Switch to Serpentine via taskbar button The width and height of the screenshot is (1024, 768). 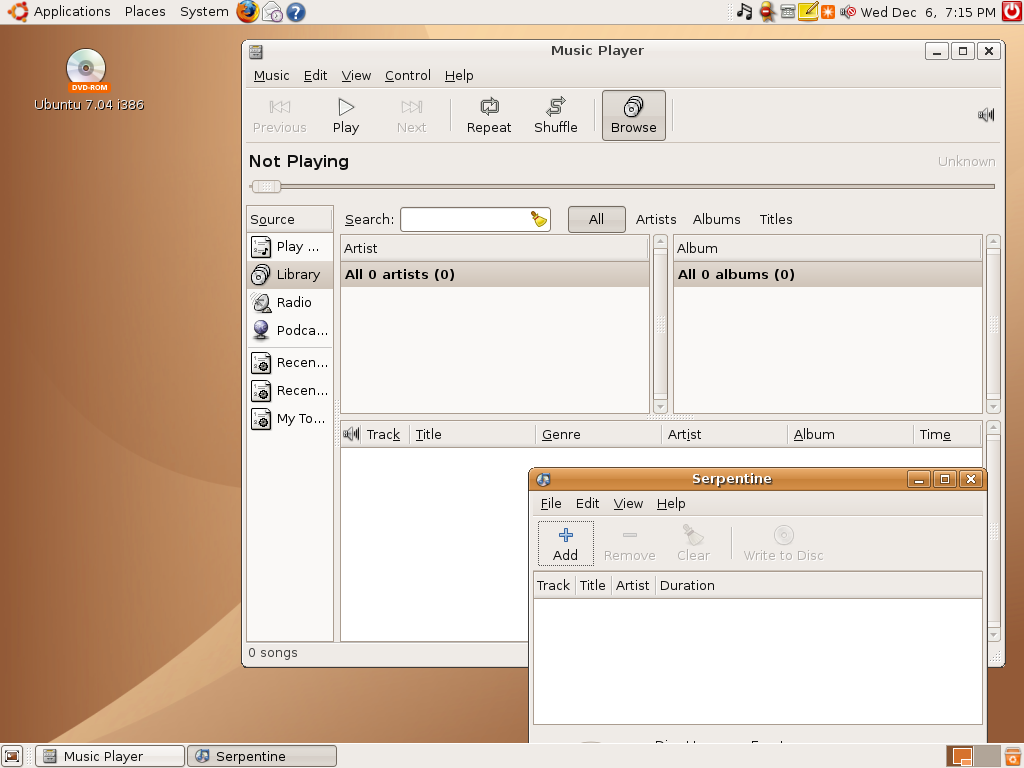(262, 756)
